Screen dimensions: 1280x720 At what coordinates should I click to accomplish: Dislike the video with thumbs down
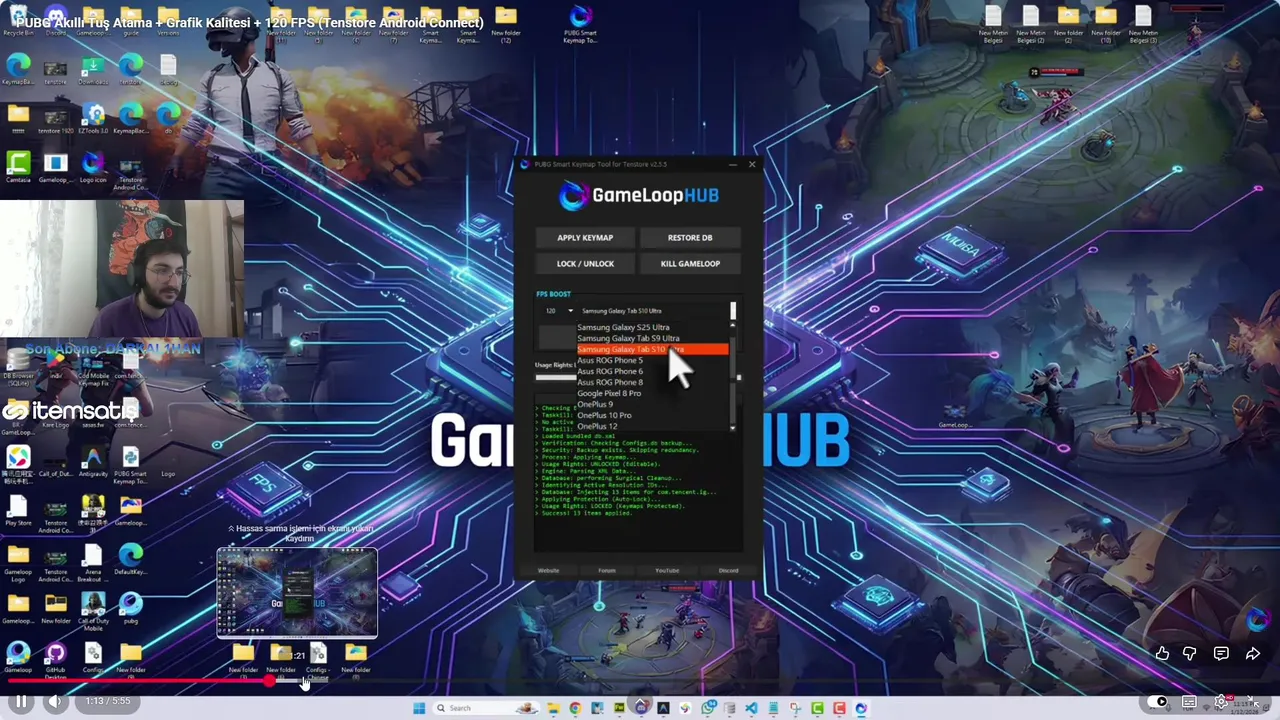click(1190, 654)
